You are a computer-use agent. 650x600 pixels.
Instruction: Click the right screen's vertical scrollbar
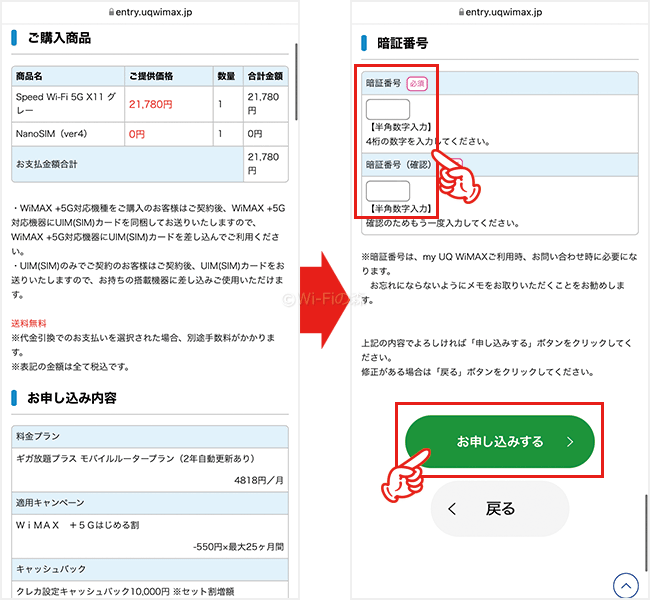pos(646,532)
